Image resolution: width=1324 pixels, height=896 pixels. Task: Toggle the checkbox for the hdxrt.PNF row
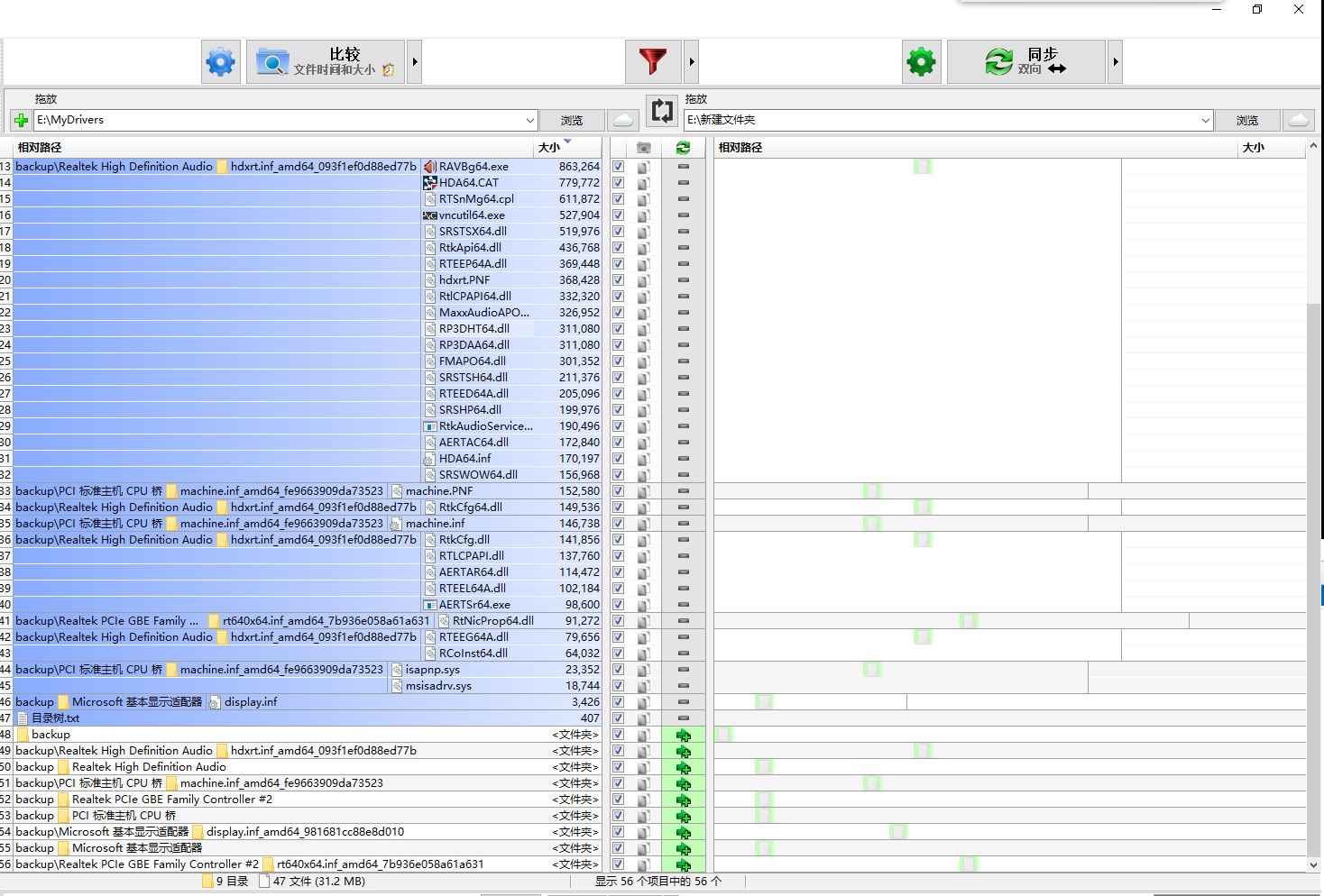pos(618,280)
